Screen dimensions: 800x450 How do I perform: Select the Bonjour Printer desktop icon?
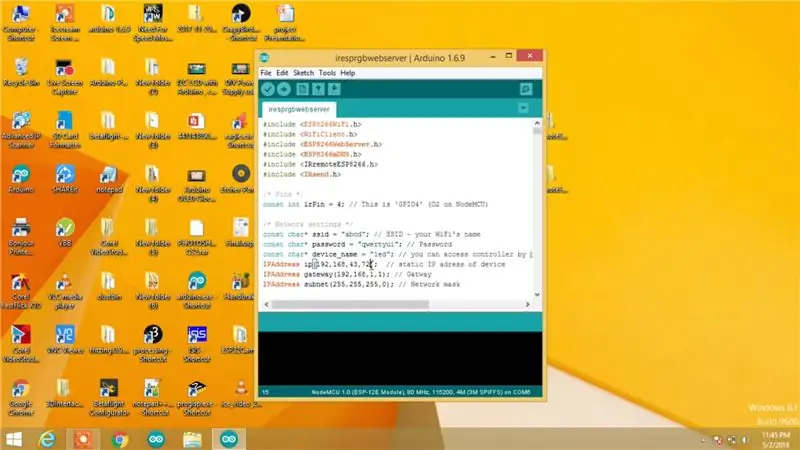(21, 236)
